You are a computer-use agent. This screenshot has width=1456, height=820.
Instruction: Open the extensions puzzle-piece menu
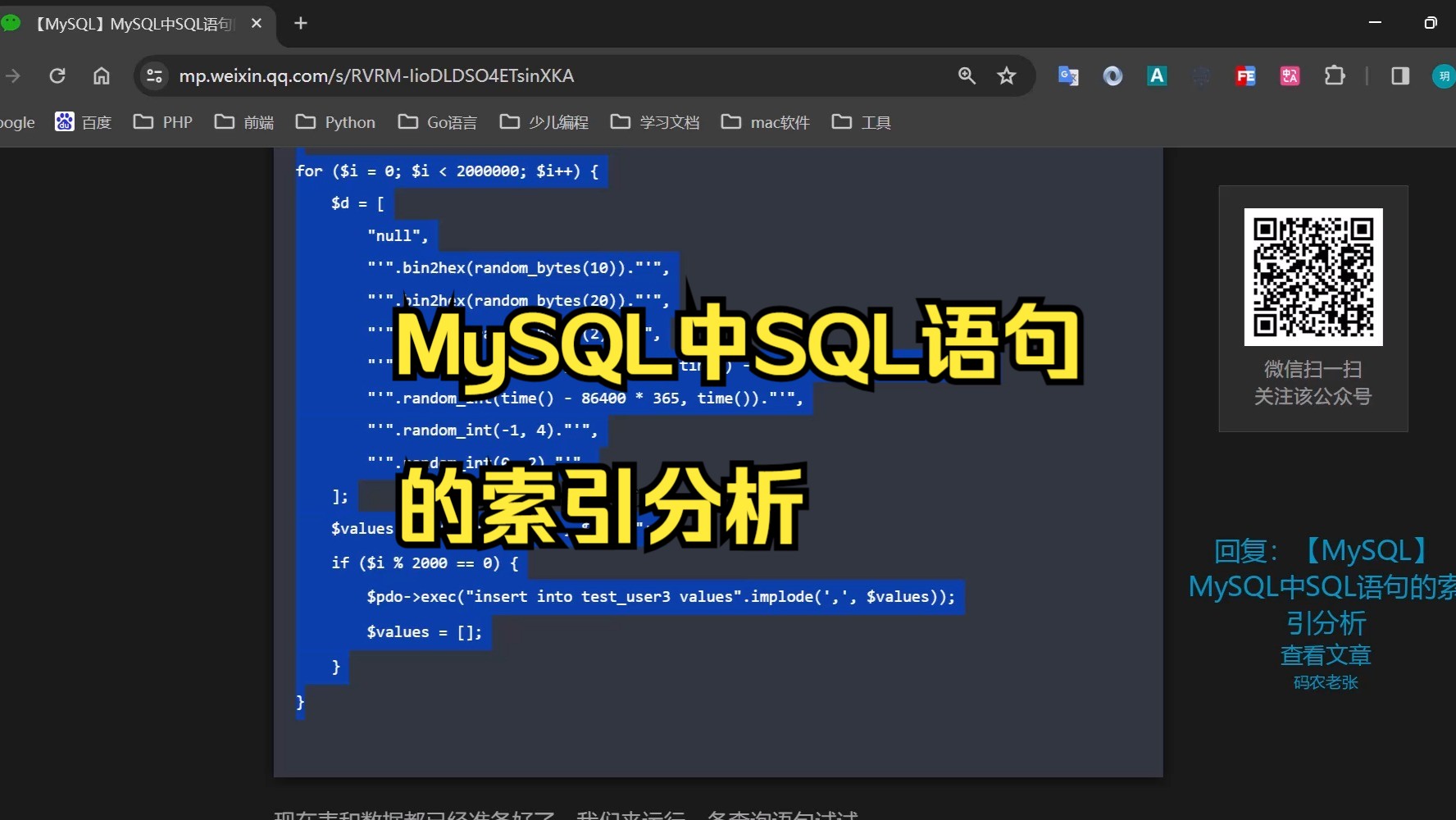tap(1335, 76)
